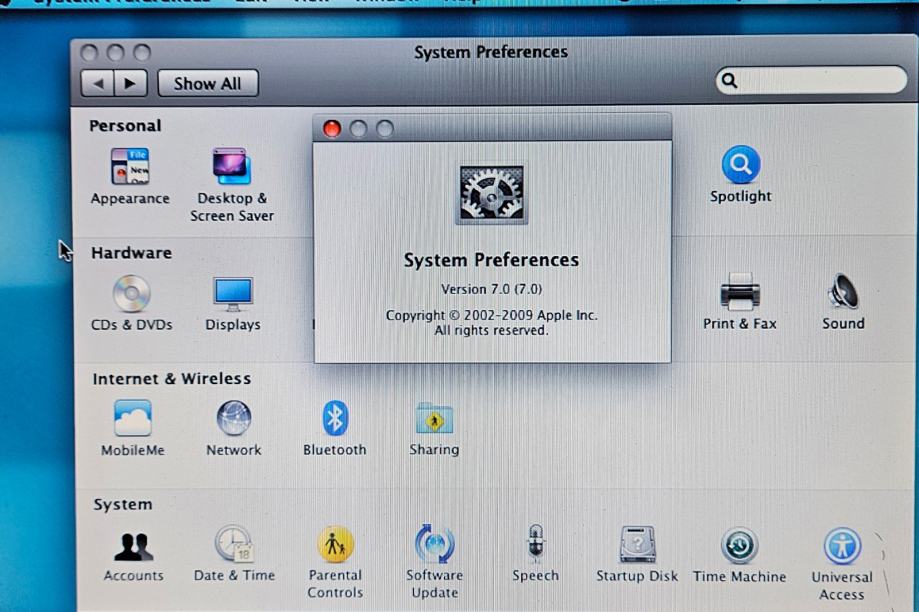This screenshot has height=612, width=919.
Task: Zoom the main System Preferences window
Action: [x=142, y=53]
